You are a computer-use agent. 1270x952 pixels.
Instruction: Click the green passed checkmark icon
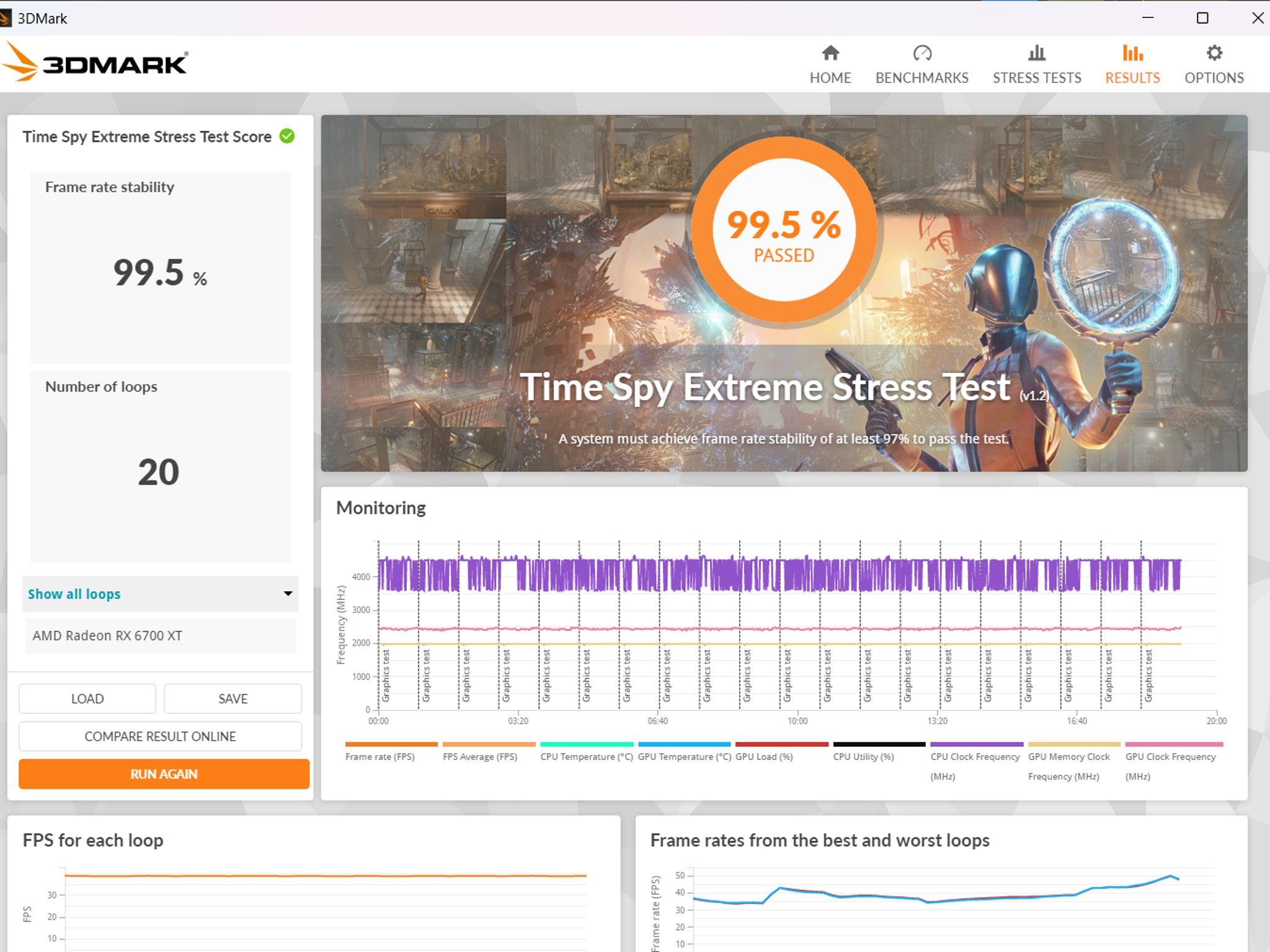[x=287, y=136]
